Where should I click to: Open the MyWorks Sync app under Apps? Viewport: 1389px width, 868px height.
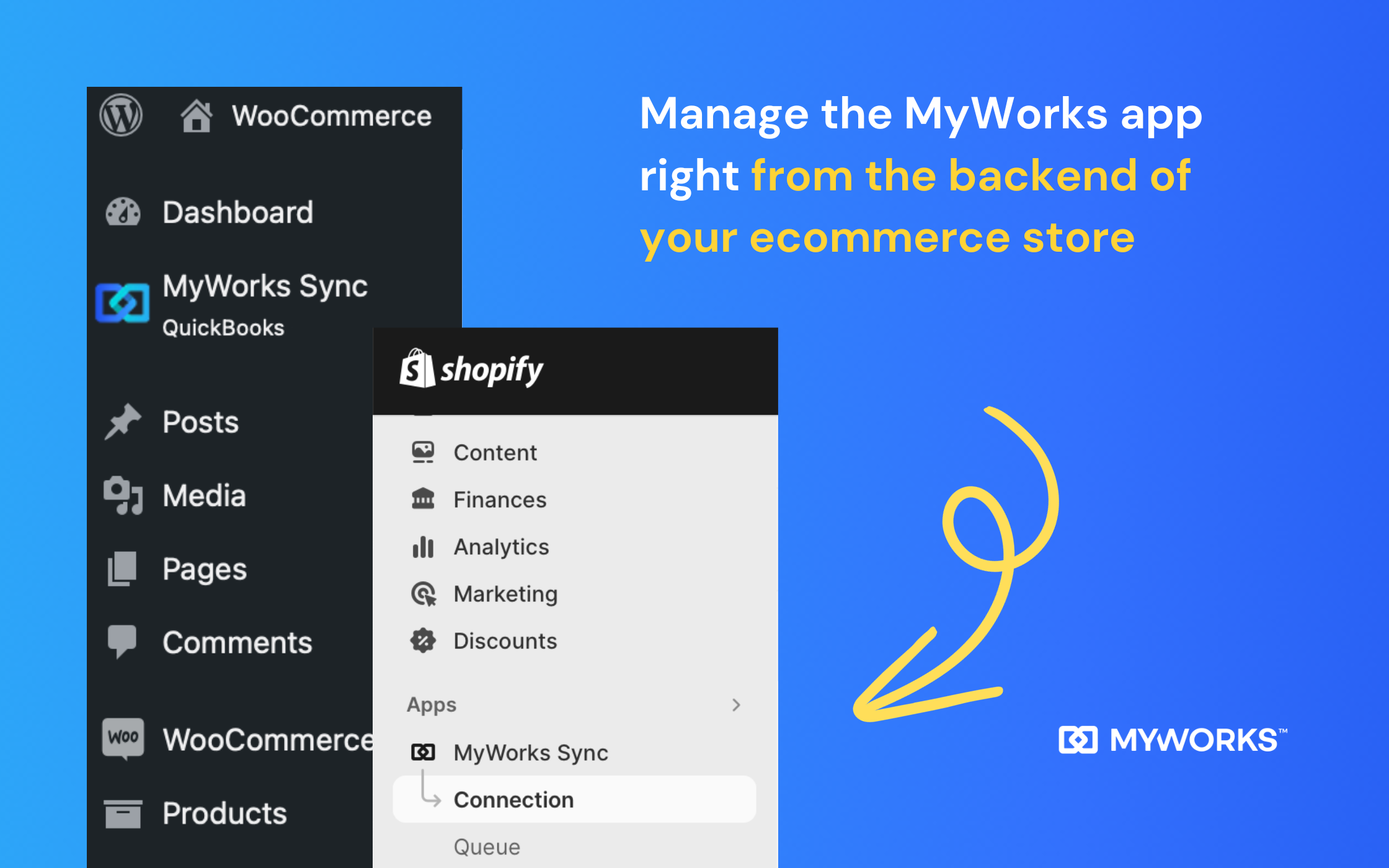[x=530, y=752]
